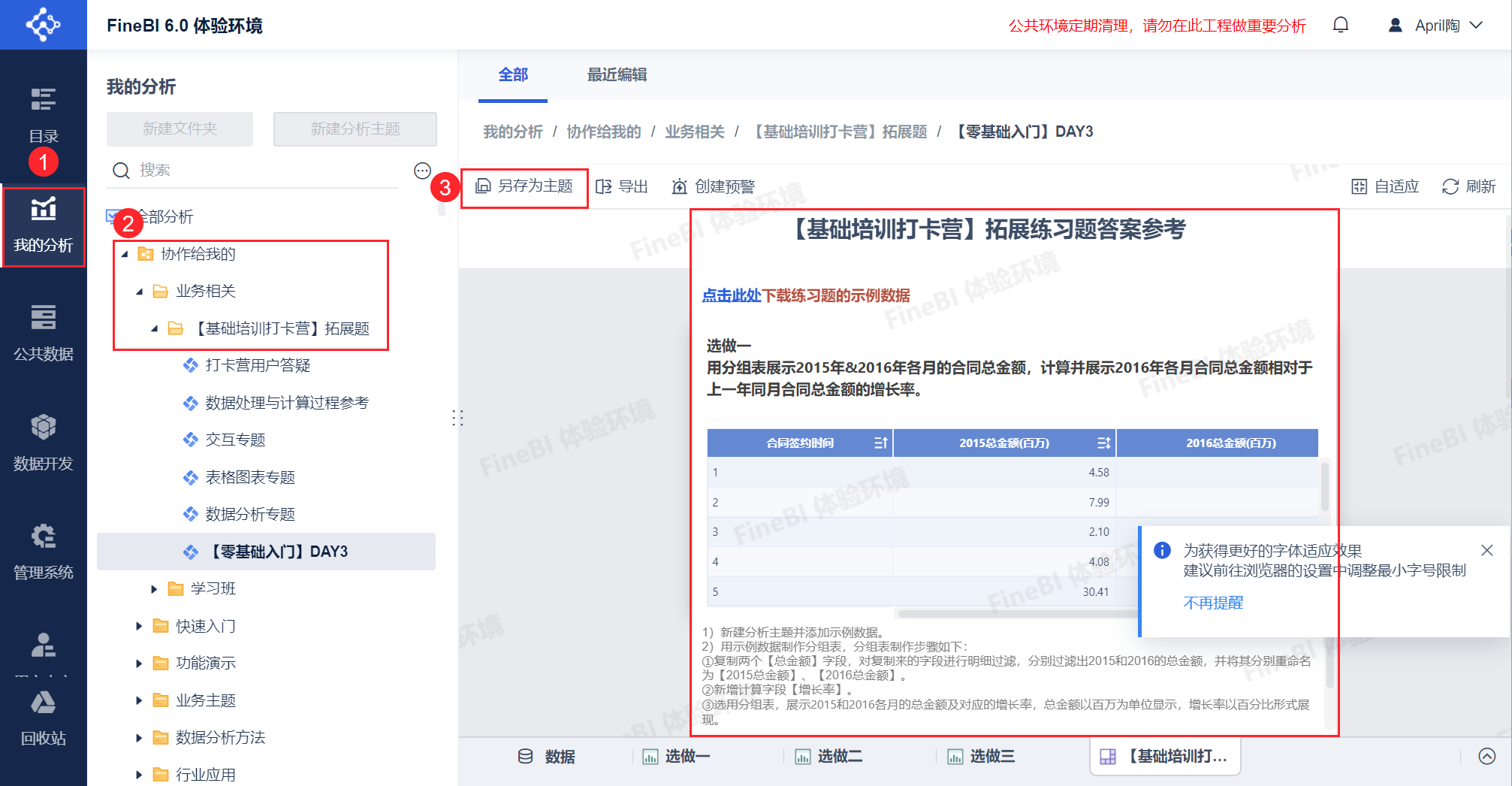
Task: Open 打卡营用户答疑 analysis subject
Action: [258, 366]
